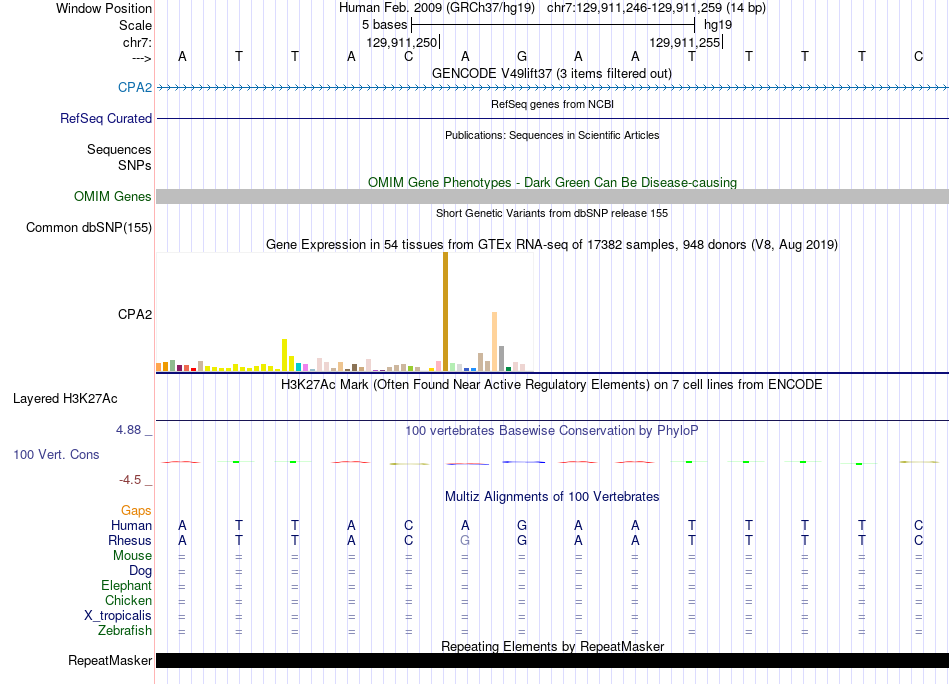Click the tallest dark gold GTEx expression bar
Image resolution: width=950 pixels, height=684 pixels.
point(445,311)
